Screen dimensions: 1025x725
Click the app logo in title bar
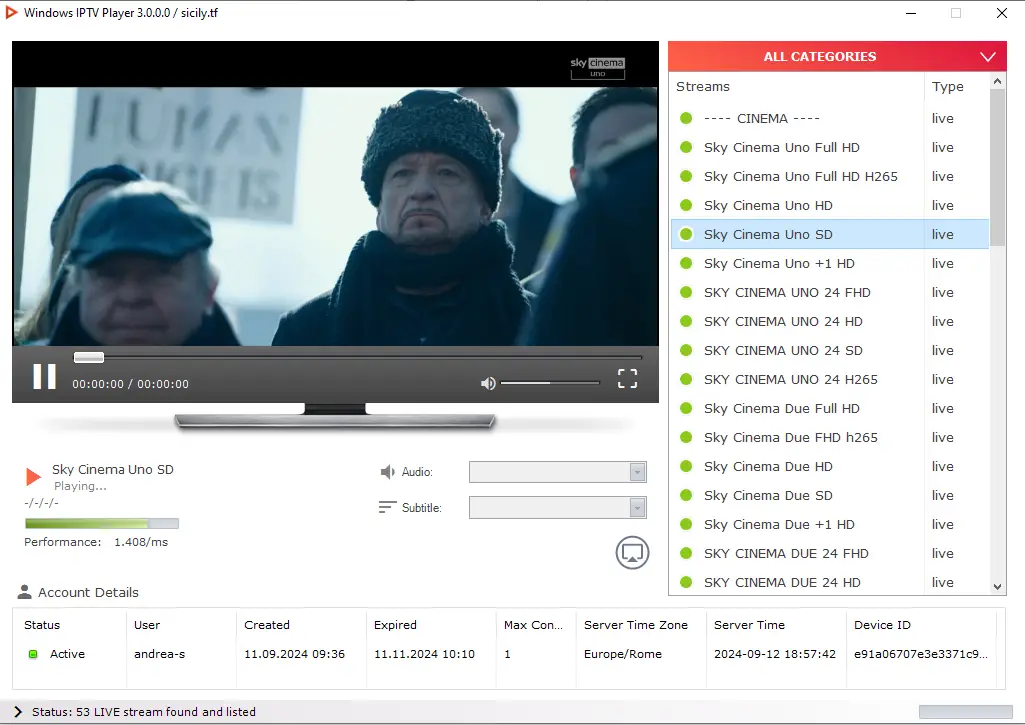coord(11,12)
